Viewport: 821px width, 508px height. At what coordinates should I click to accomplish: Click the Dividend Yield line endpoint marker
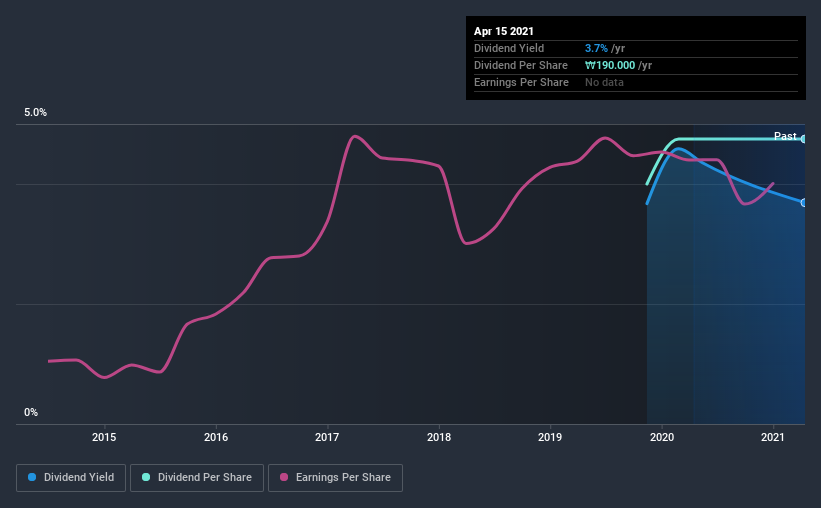point(804,203)
